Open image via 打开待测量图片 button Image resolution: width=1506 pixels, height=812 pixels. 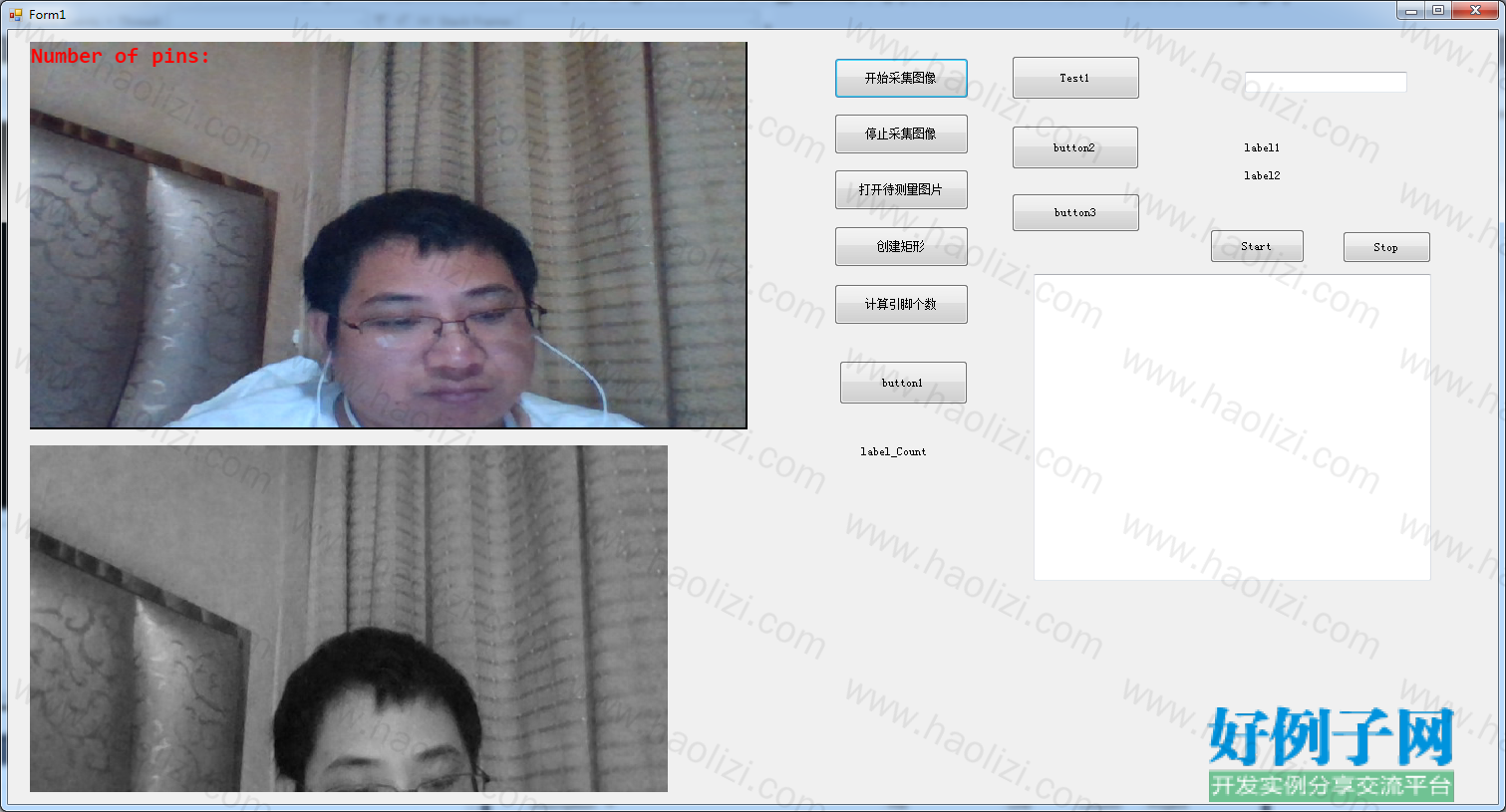(901, 189)
